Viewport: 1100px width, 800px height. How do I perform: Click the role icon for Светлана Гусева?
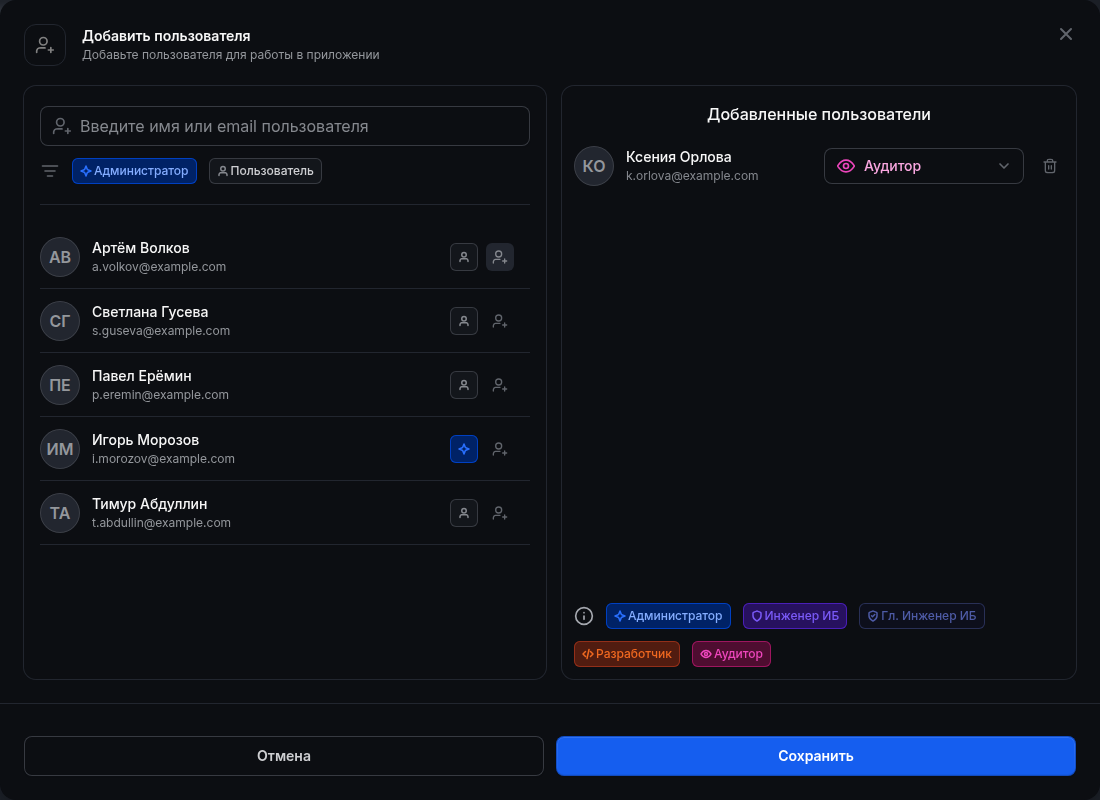(464, 321)
